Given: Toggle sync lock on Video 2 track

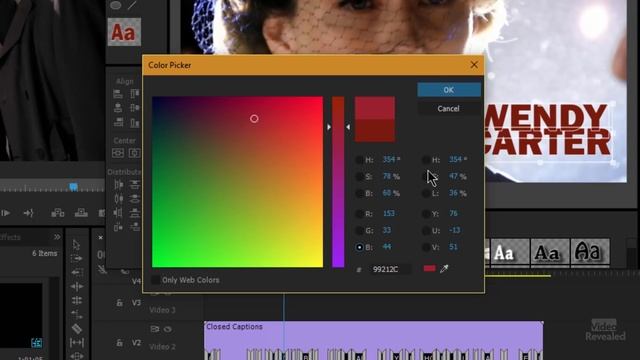Looking at the screenshot, I should coord(155,329).
